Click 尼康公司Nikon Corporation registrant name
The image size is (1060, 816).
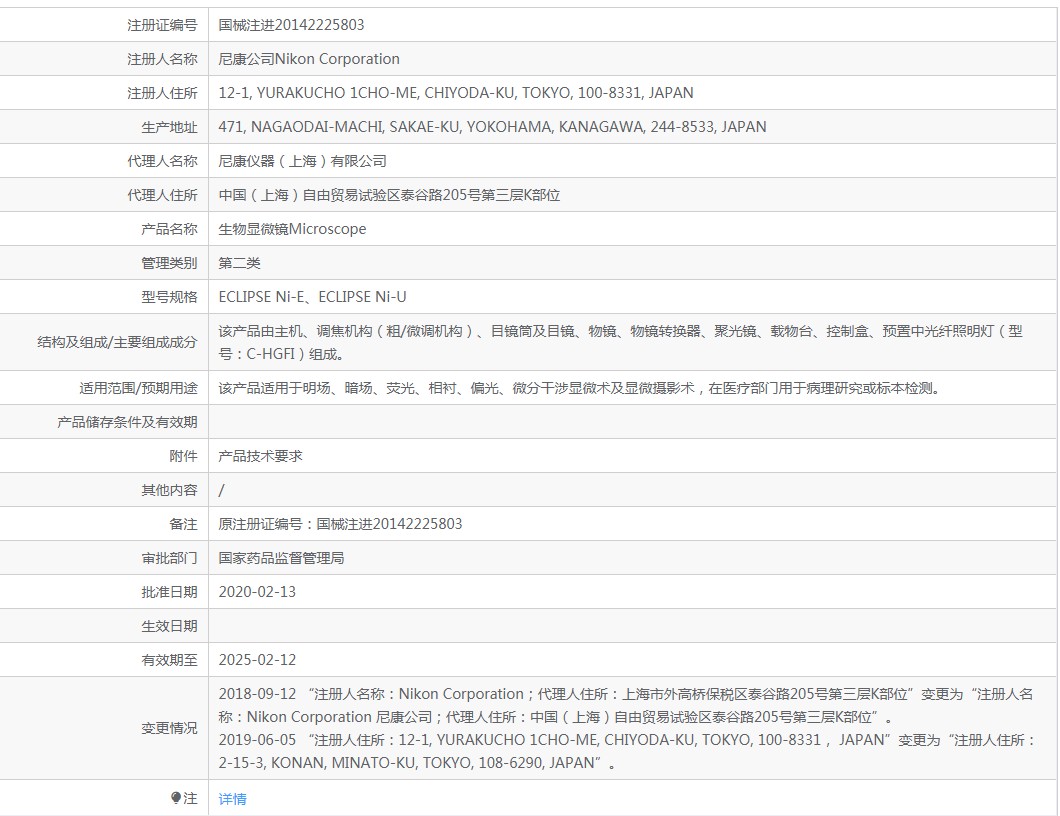[x=309, y=59]
